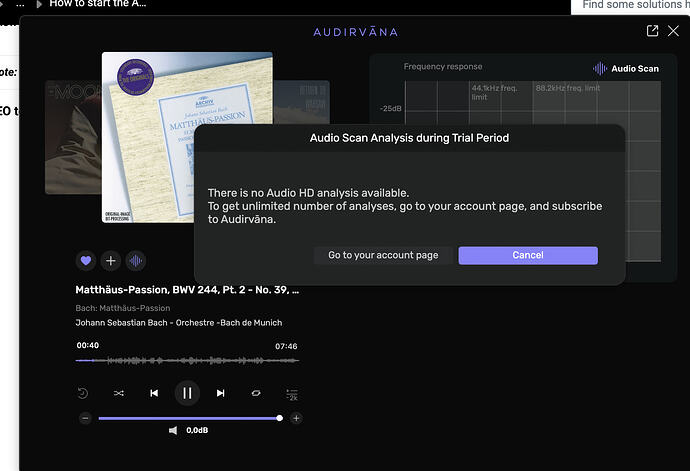The width and height of the screenshot is (690, 471).
Task: Click artist Johann Sebastian Bach text
Action: (121, 323)
